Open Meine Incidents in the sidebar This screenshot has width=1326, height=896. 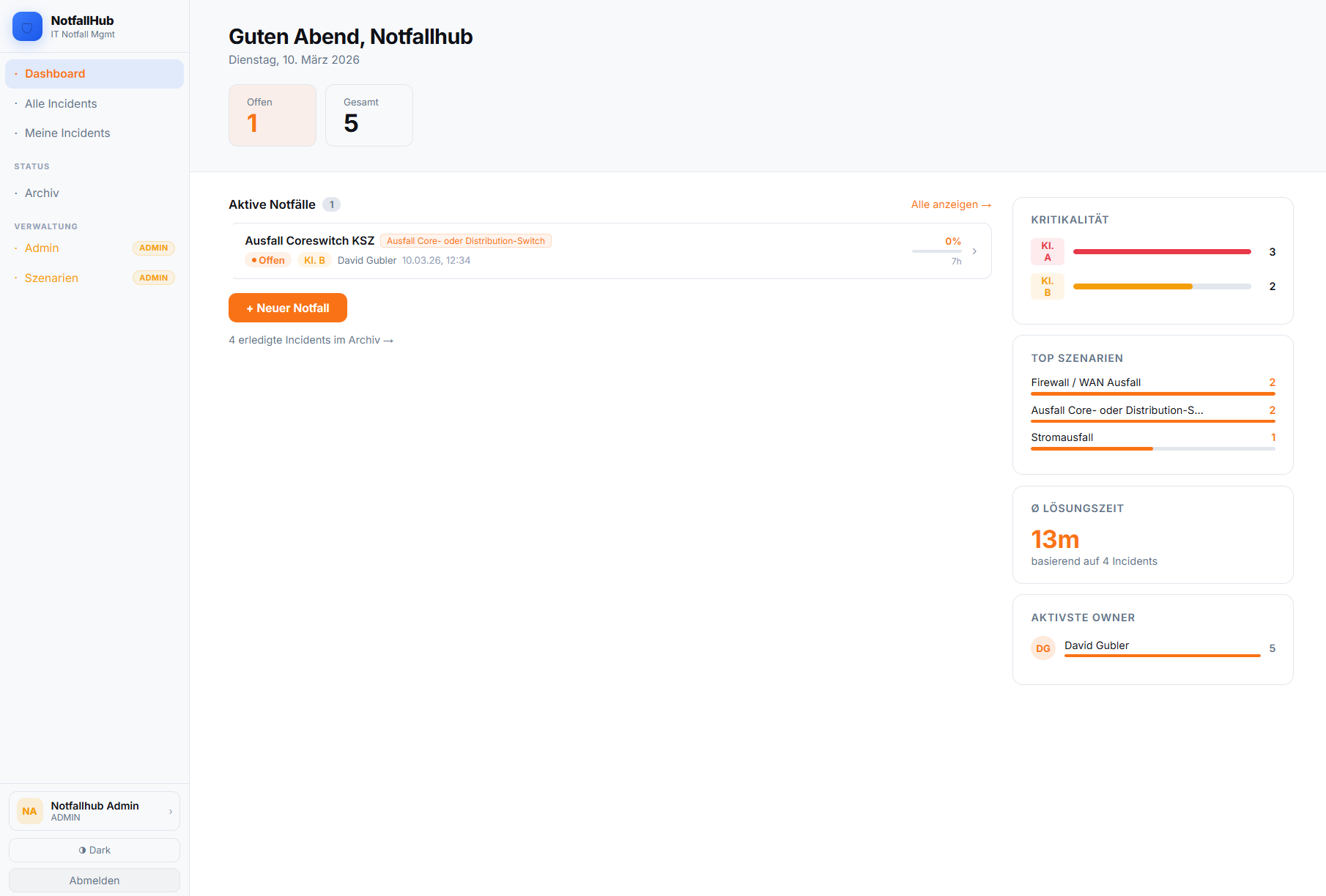pos(67,133)
